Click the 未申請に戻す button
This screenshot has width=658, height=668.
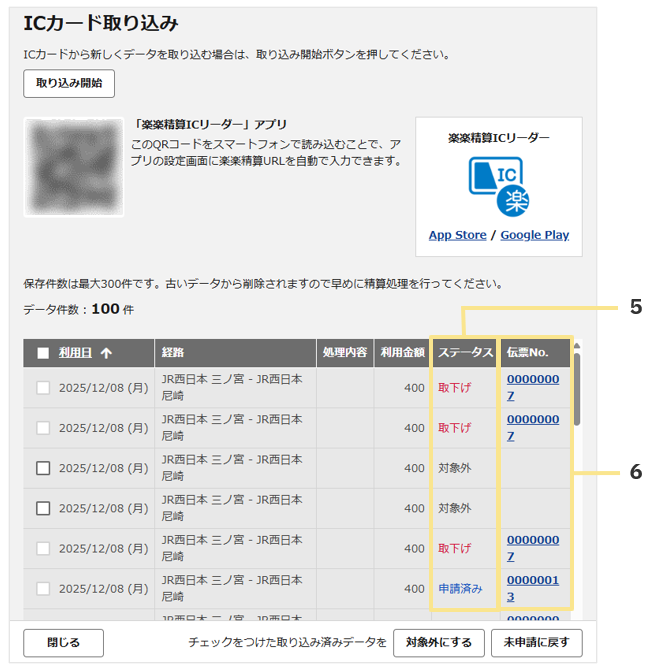point(537,643)
